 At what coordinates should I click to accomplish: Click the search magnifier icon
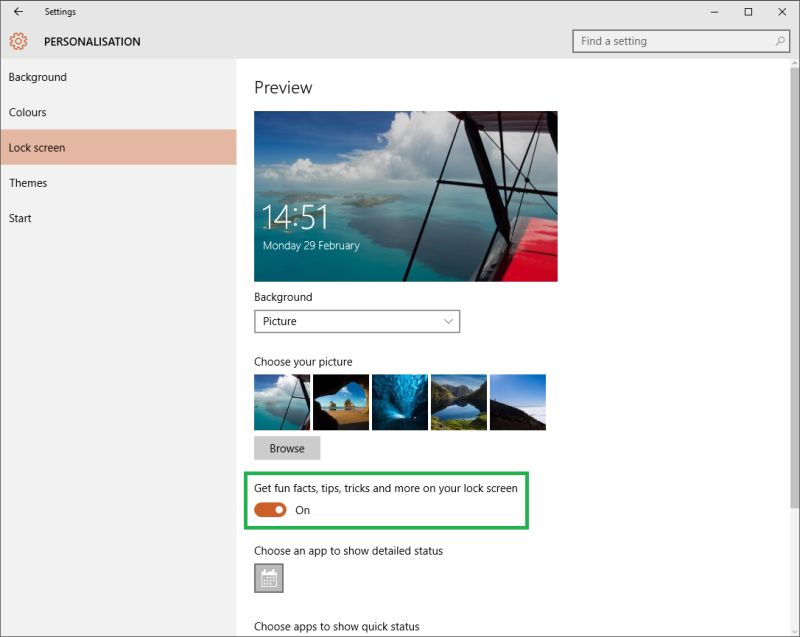(779, 41)
